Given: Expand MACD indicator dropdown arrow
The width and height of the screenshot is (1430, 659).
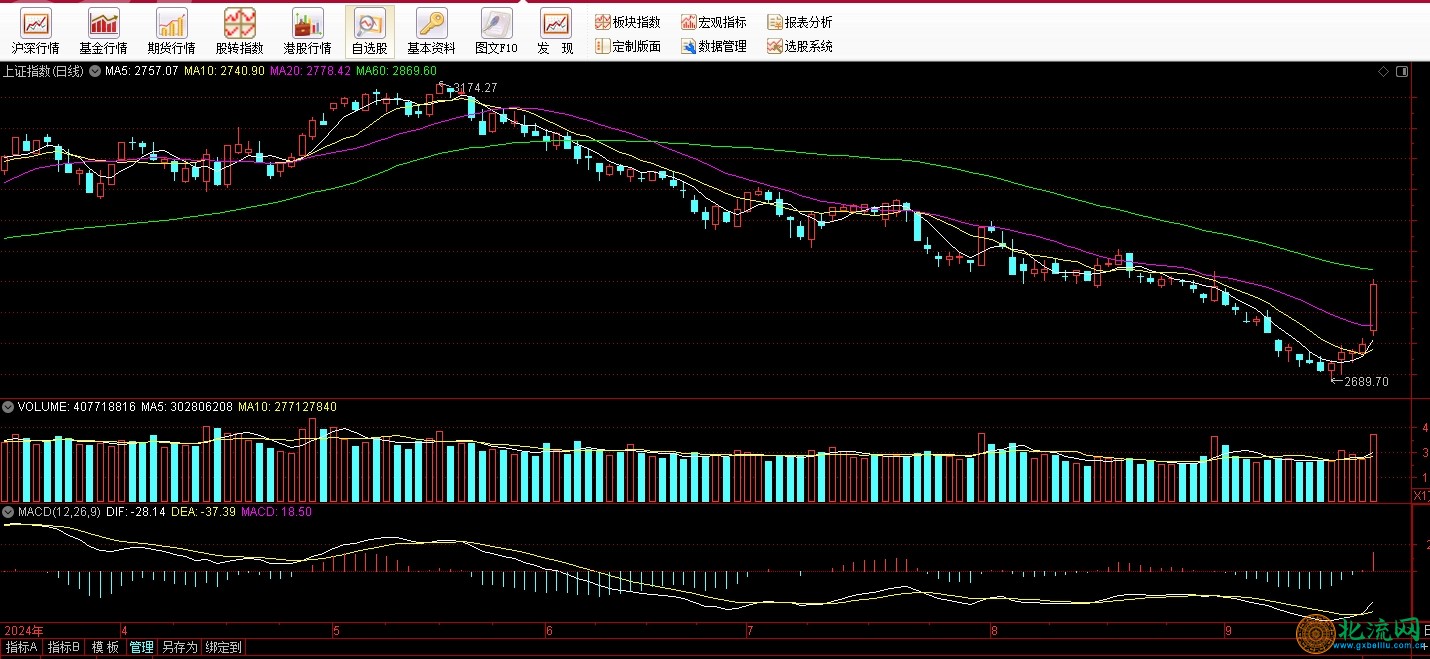Looking at the screenshot, I should [9, 511].
